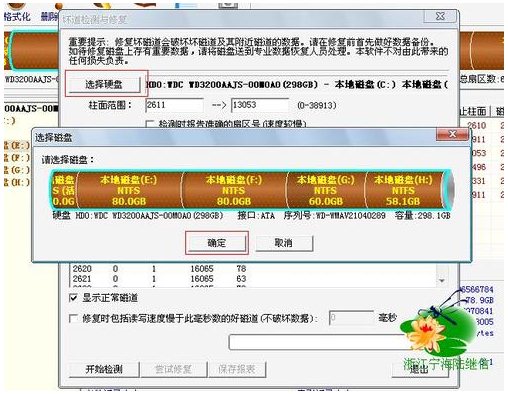Click the 选择硬盘 button
Screen dimensions: 508x394
click(x=104, y=84)
